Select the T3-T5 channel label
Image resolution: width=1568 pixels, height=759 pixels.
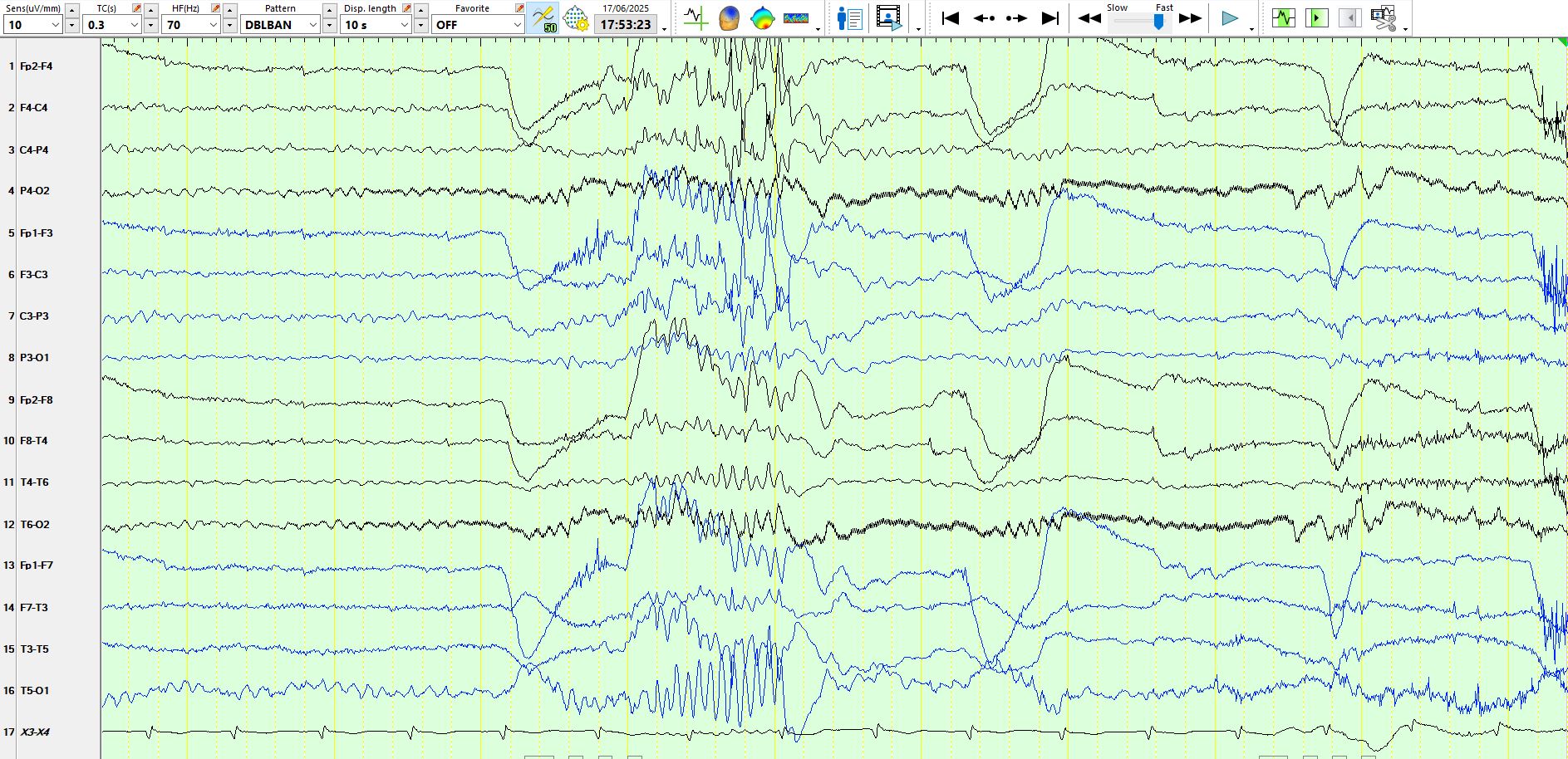point(34,649)
